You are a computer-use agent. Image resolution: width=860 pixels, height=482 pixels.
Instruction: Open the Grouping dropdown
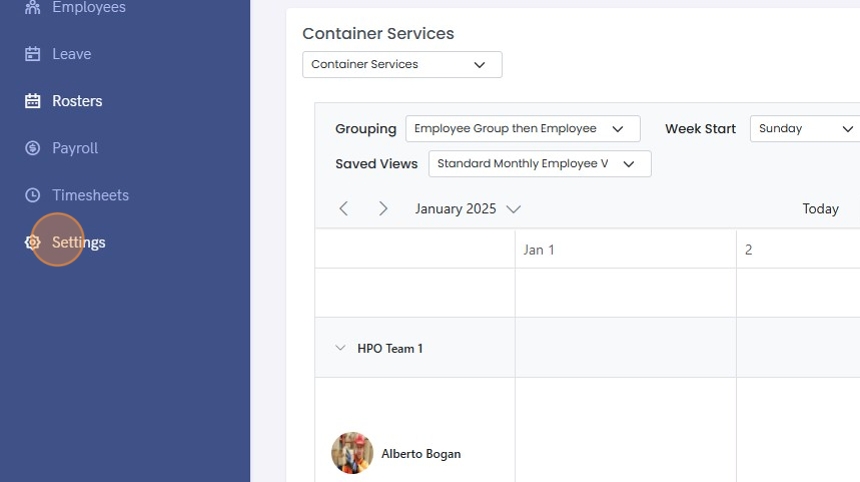[522, 129]
